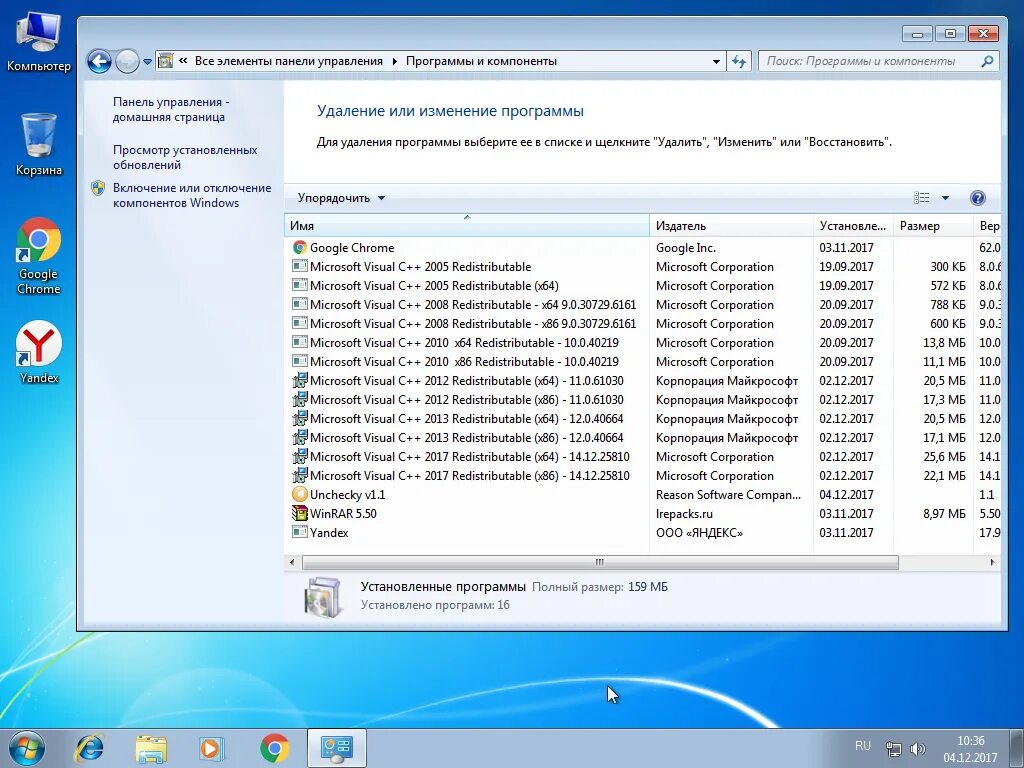
Task: Open Windows Media Player from the taskbar
Action: (x=211, y=747)
